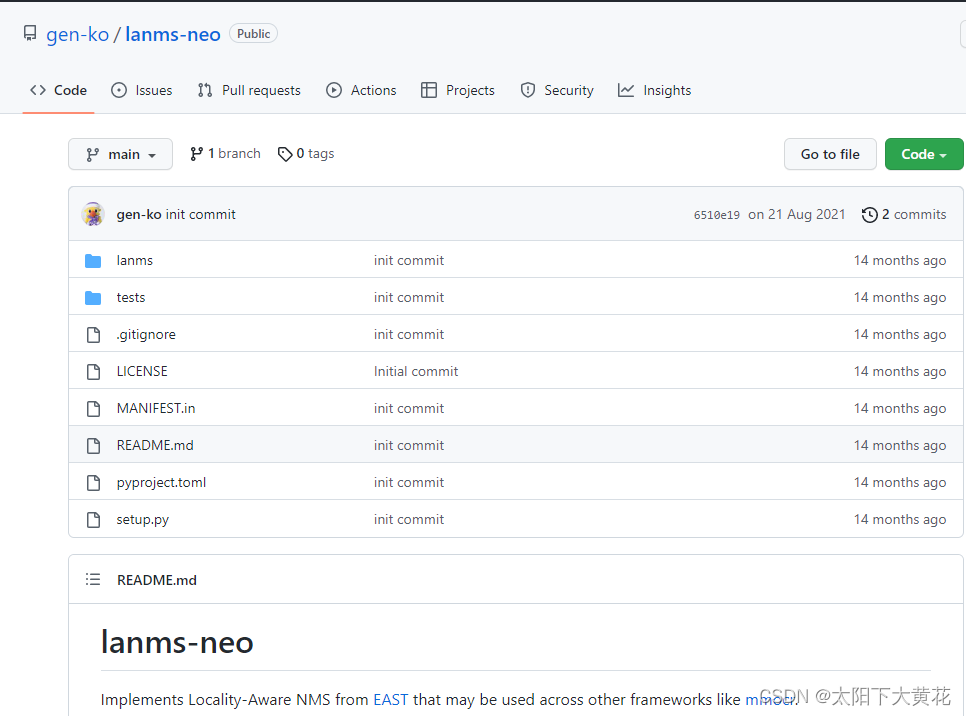Screen dimensions: 966x716
Task: Click the Pull requests merge icon
Action: [x=204, y=90]
